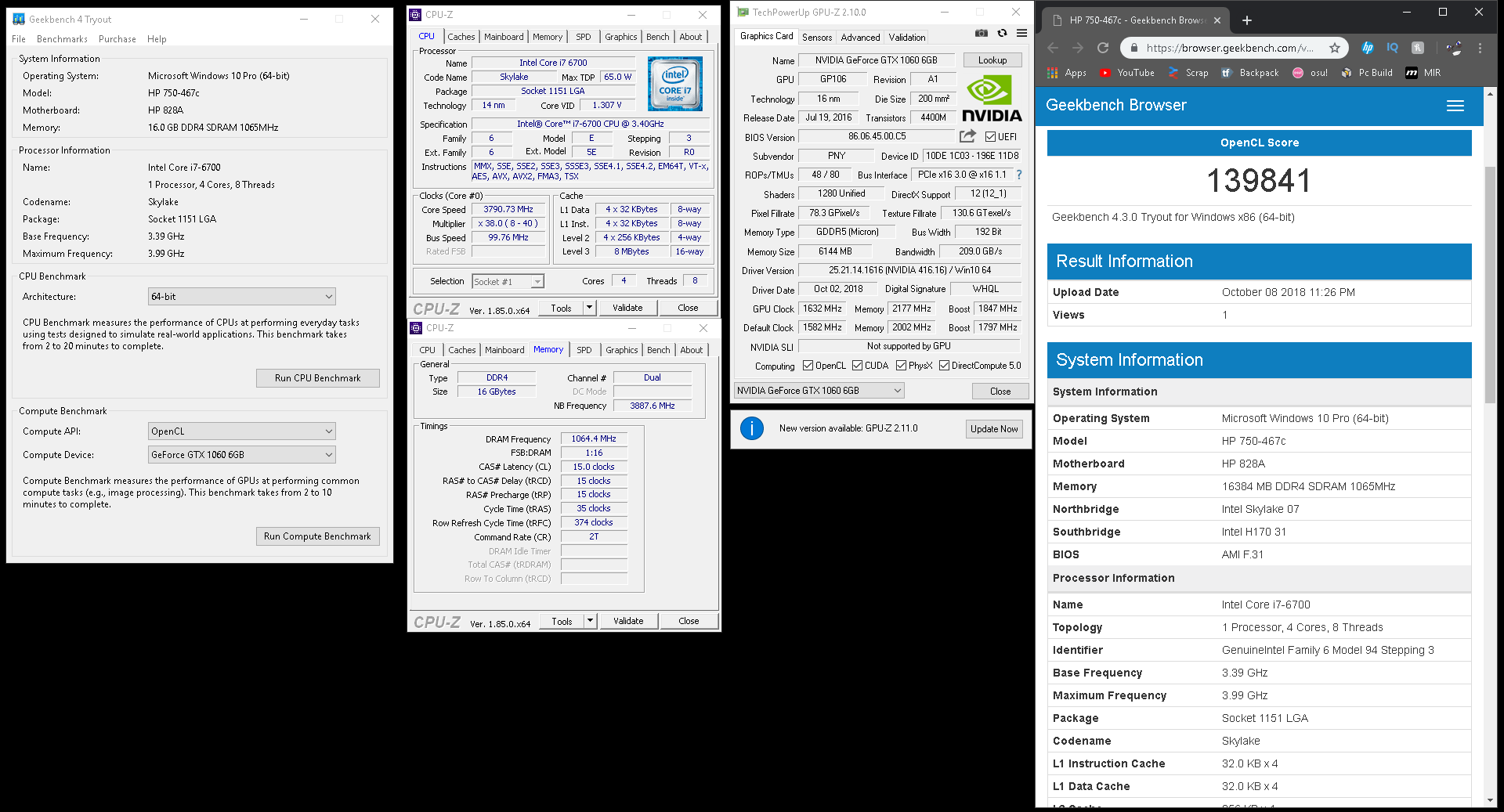The image size is (1504, 812).
Task: Open the Chrome profile avatar
Action: 1454,48
